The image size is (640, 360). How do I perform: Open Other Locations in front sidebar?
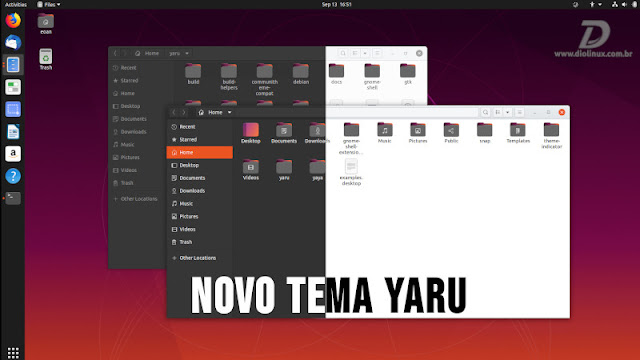(x=200, y=258)
